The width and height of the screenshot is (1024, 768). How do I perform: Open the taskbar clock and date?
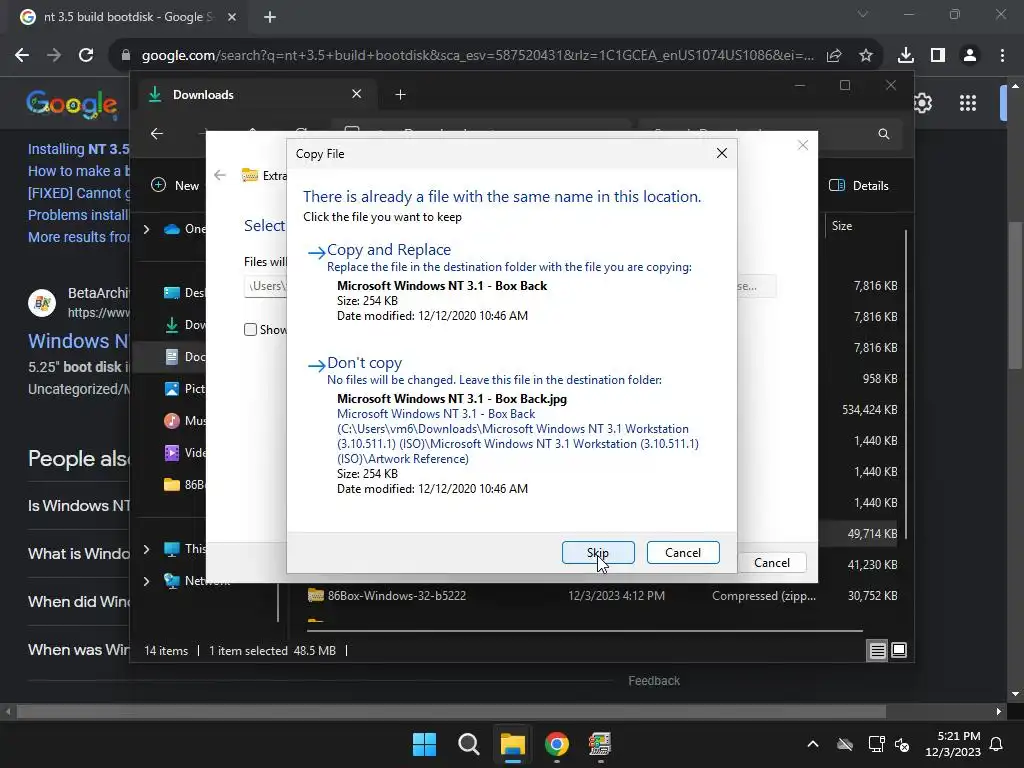point(953,744)
